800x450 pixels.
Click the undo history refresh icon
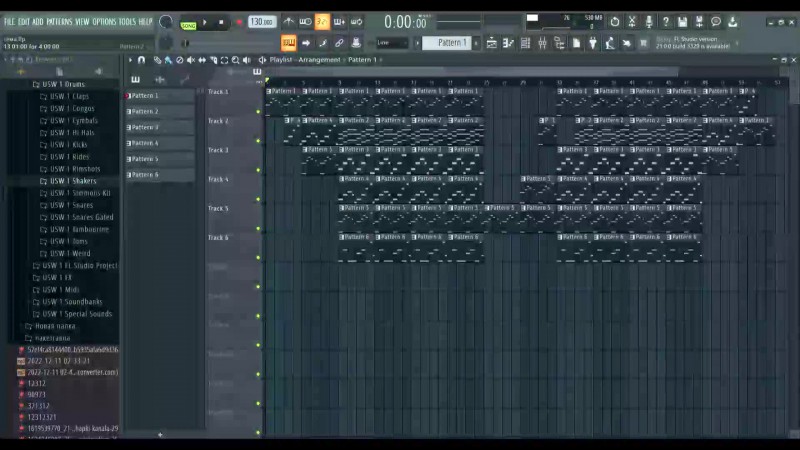[x=615, y=21]
